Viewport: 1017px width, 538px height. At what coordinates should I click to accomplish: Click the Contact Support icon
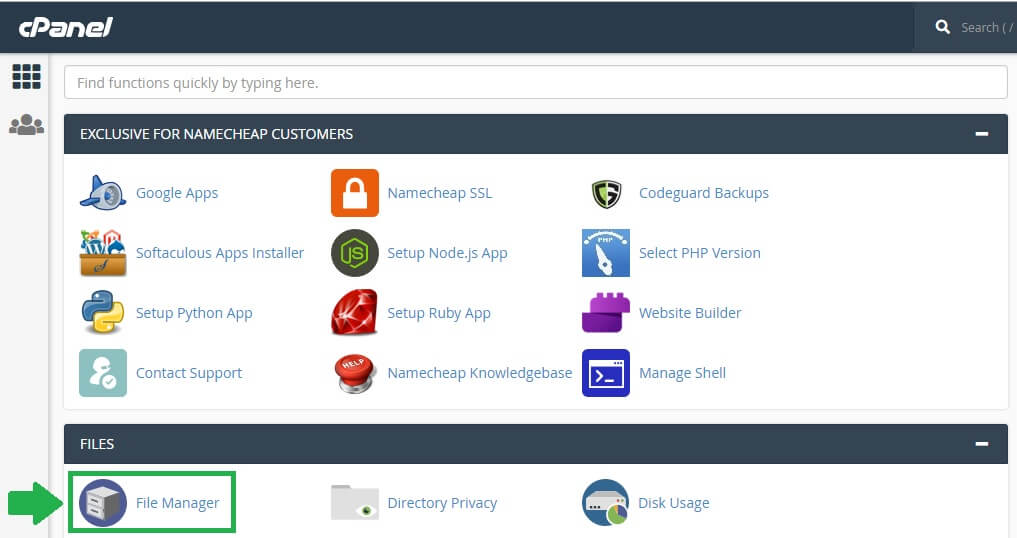click(x=103, y=373)
